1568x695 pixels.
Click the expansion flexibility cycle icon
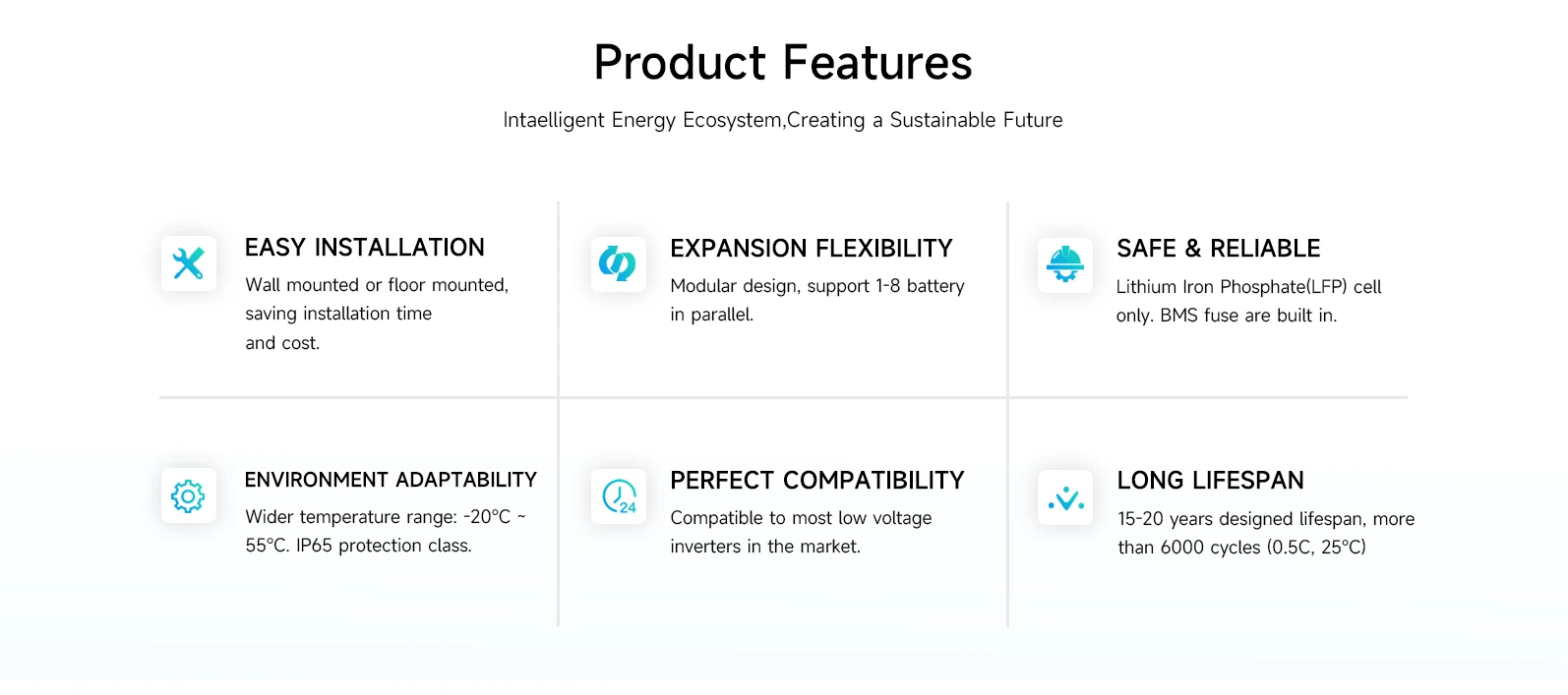click(x=619, y=264)
